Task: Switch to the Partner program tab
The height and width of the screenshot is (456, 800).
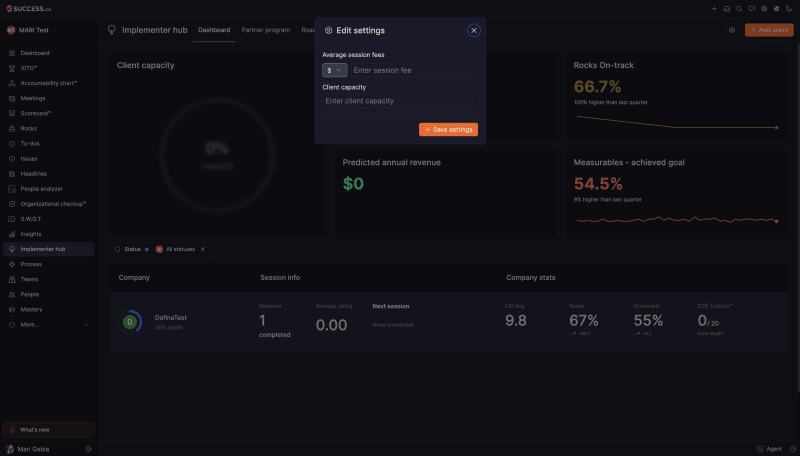Action: tap(265, 30)
